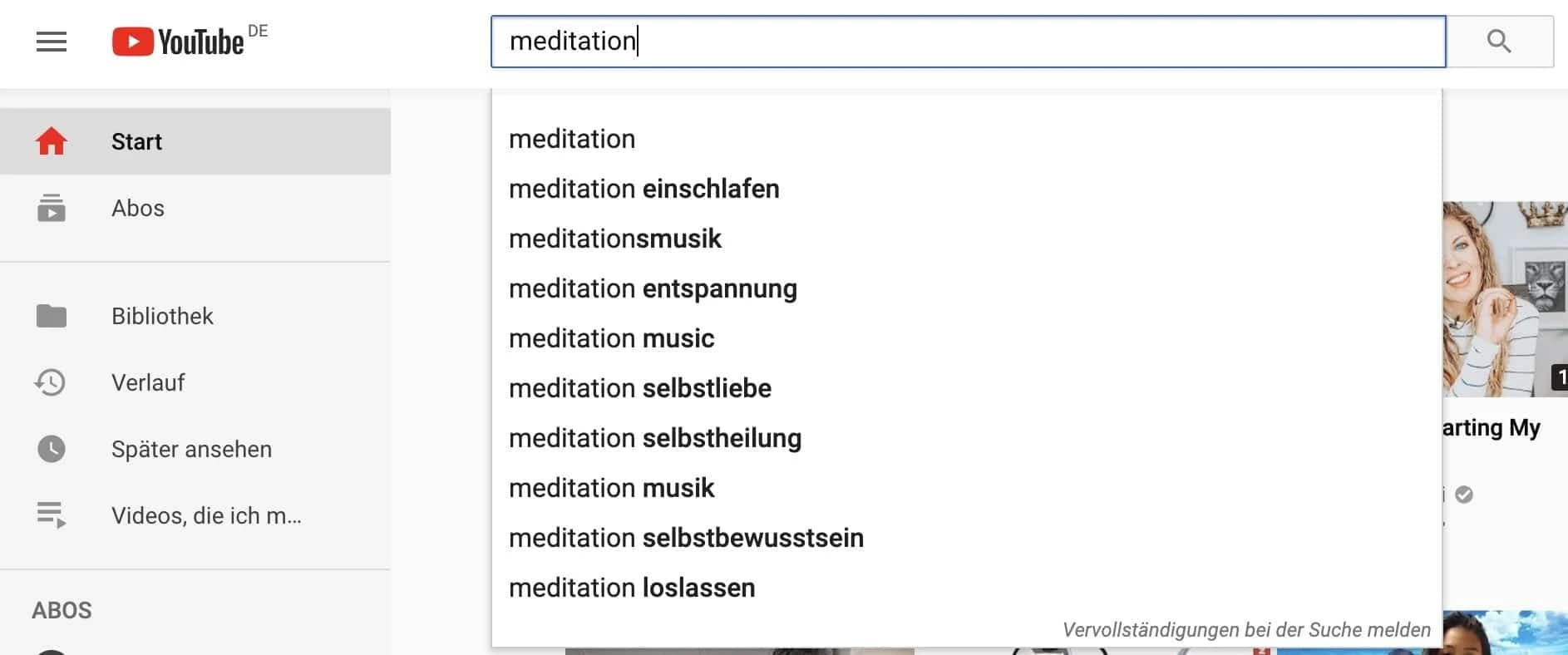Choose the 'meditationsmusik' suggestion
The width and height of the screenshot is (1568, 655).
click(x=615, y=239)
